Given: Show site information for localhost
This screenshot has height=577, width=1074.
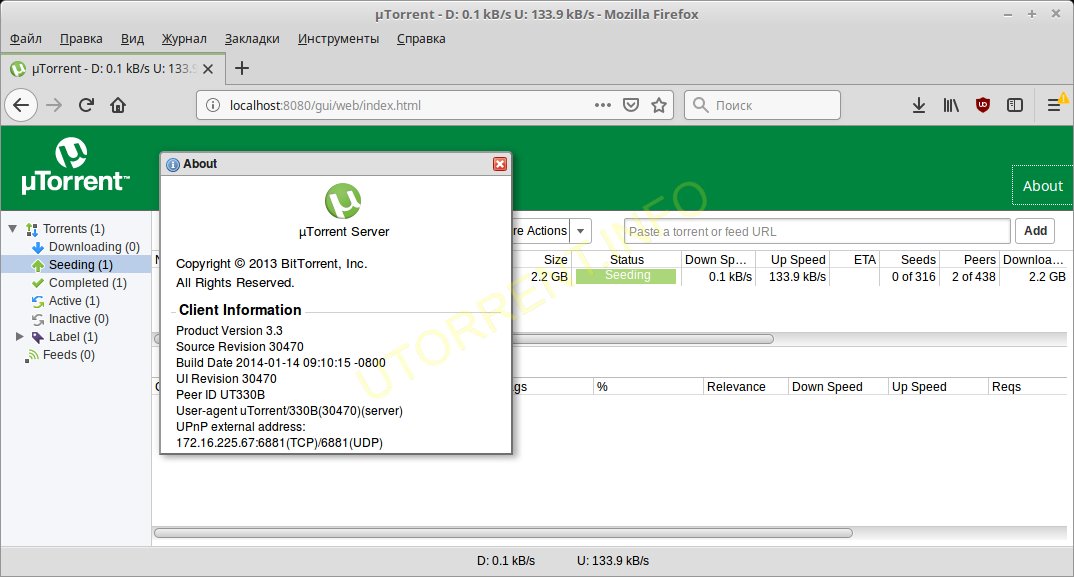Looking at the screenshot, I should [213, 106].
